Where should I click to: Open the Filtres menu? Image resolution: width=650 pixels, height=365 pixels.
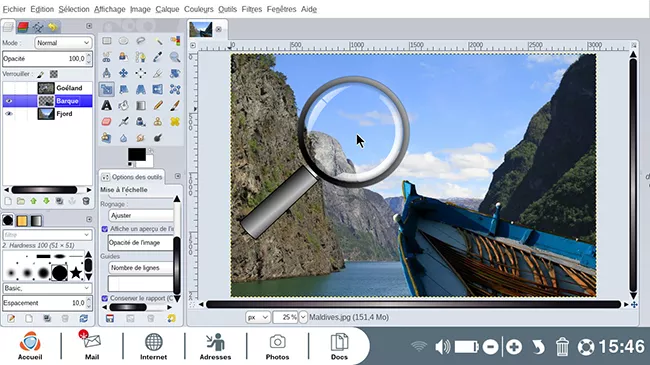[x=252, y=9]
